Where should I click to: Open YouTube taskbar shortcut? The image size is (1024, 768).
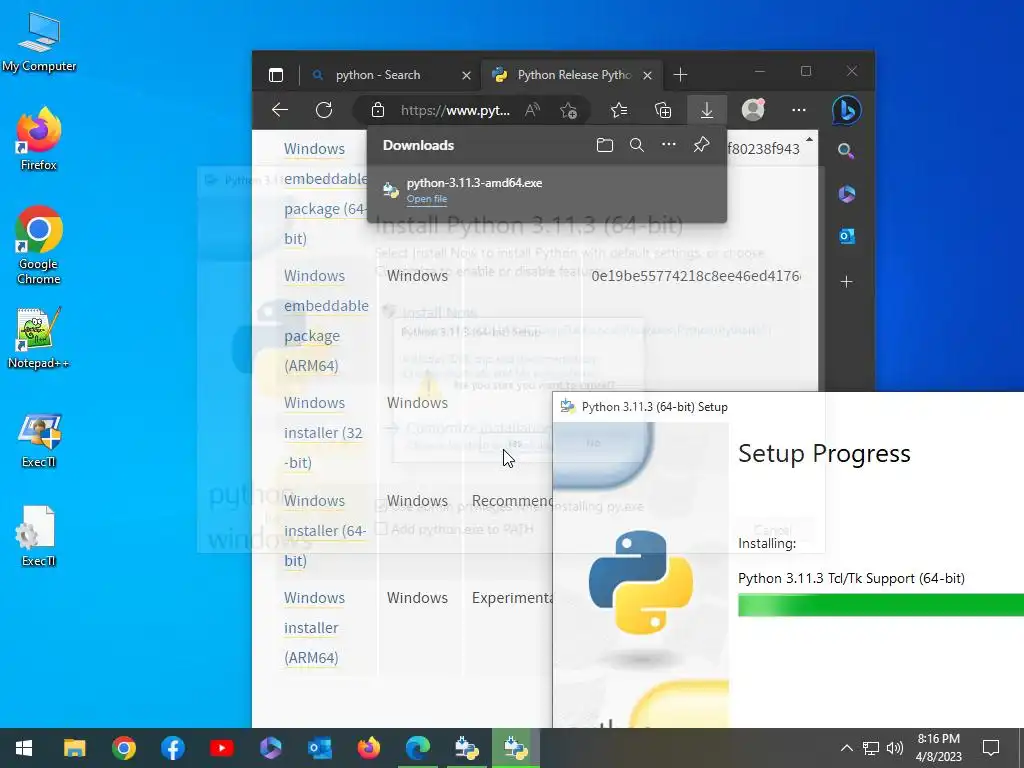point(221,748)
